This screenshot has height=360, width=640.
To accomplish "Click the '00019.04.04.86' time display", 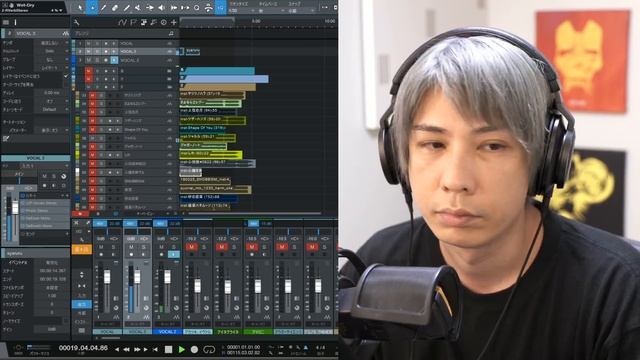I will click(x=83, y=348).
